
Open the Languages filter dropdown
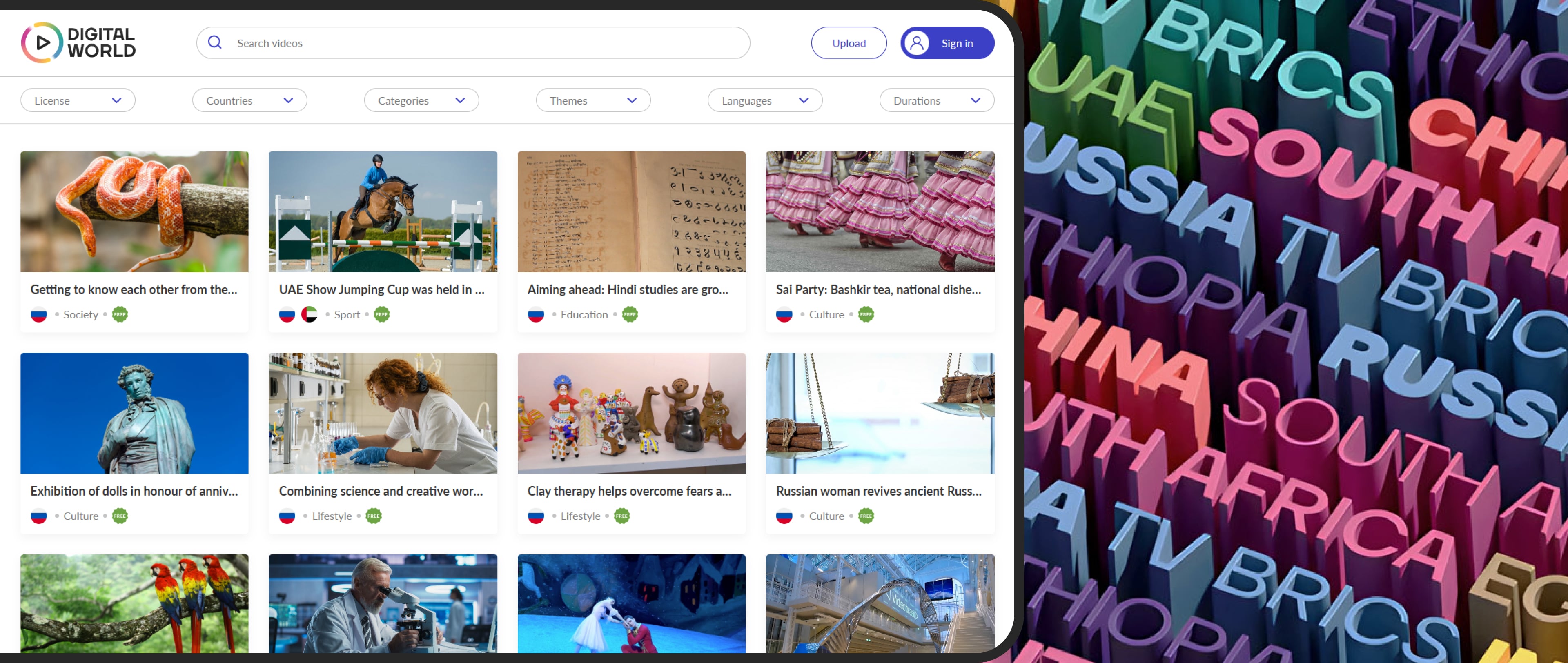coord(765,100)
